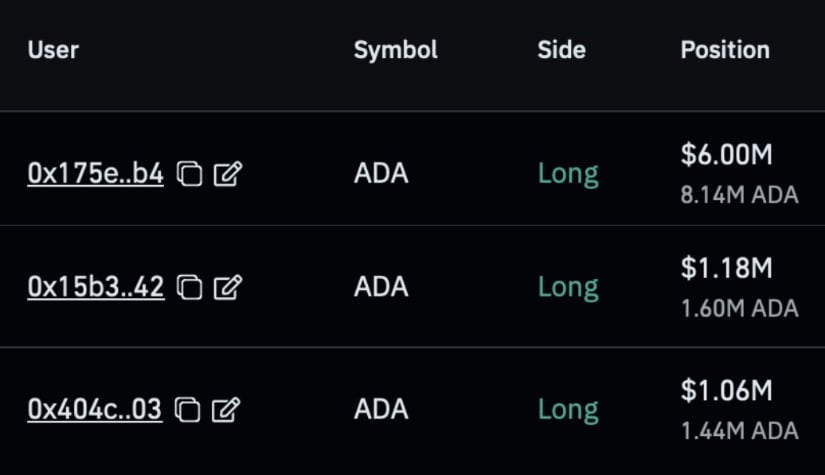Screen dimensions: 825x475
Task: Edit label for 0x175e..b4 via pencil icon
Action: click(228, 174)
